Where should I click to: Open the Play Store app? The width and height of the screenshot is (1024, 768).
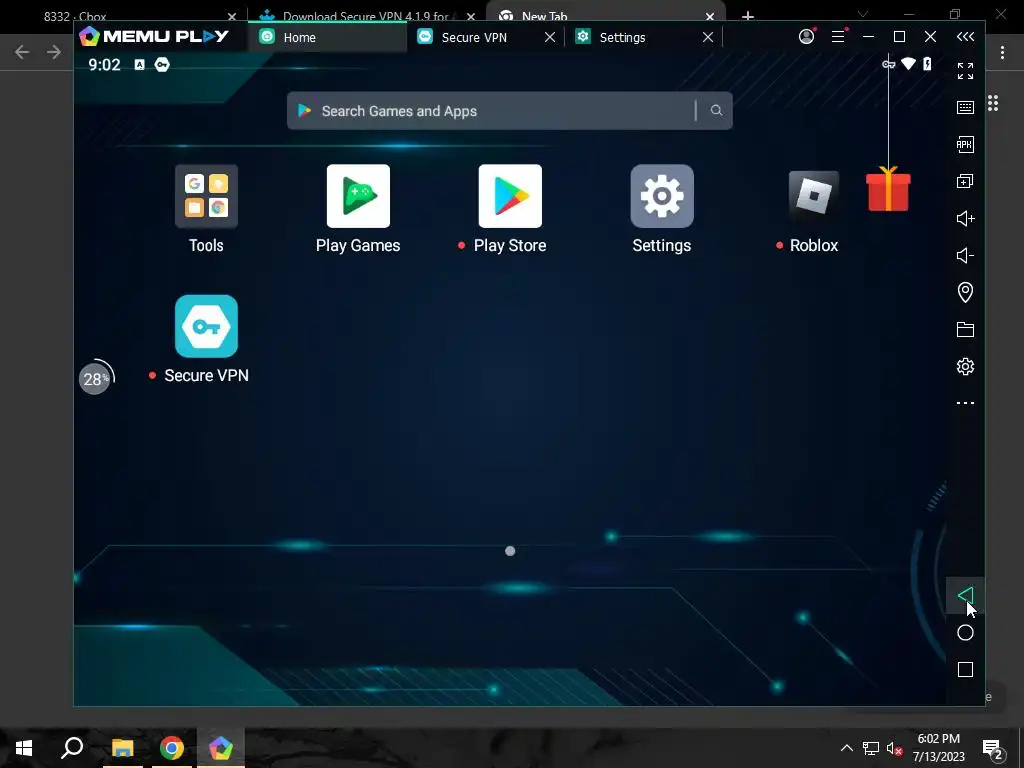tap(510, 196)
